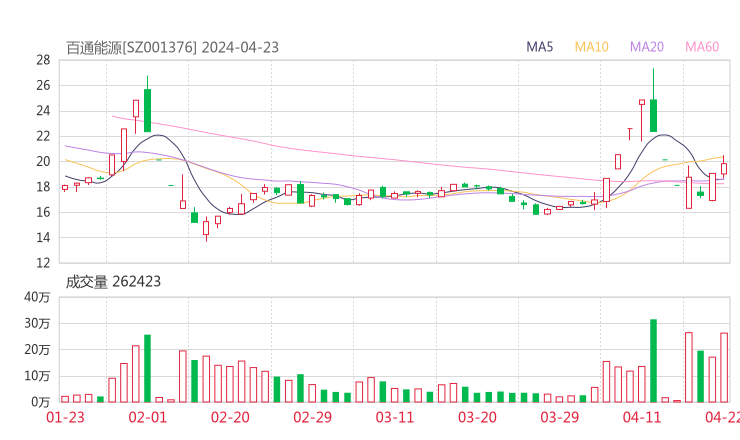Select the 02-29 date axis label

click(312, 417)
